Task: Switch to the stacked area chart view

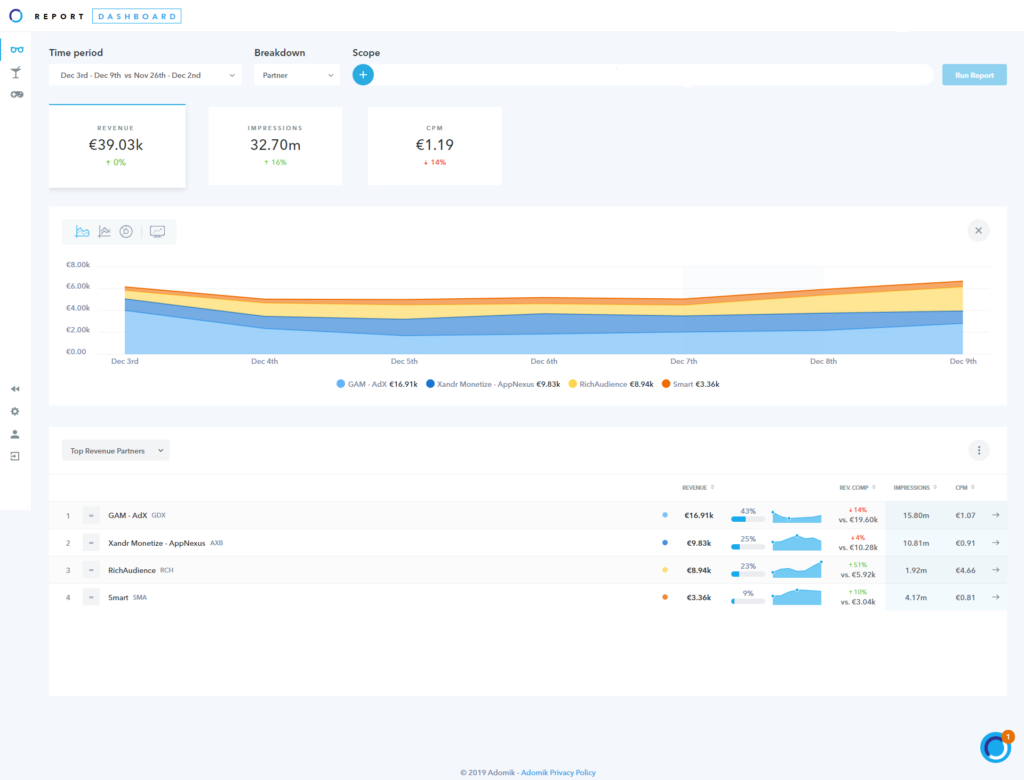Action: pos(82,231)
